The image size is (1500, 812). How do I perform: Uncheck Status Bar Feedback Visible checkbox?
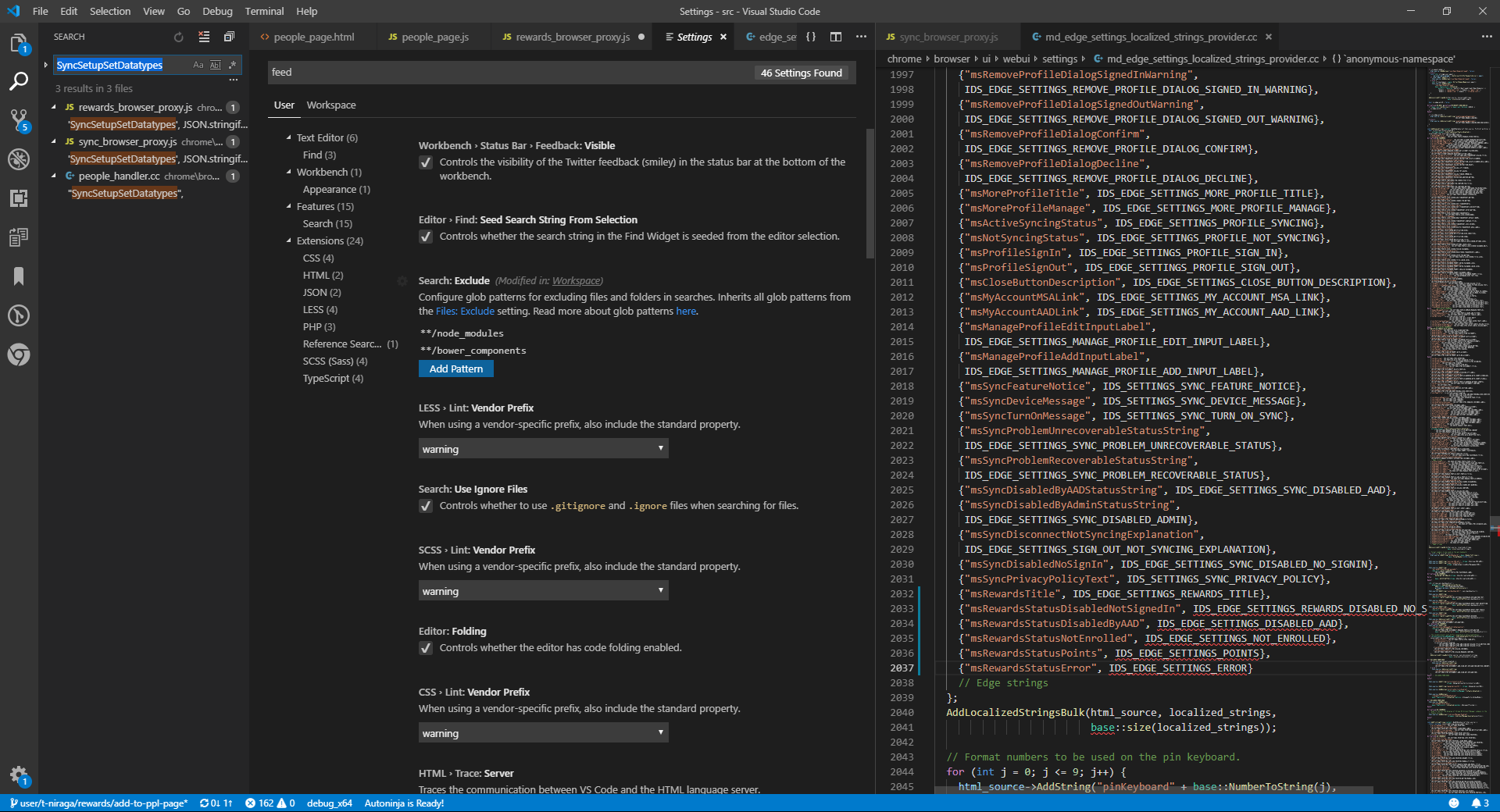click(426, 162)
